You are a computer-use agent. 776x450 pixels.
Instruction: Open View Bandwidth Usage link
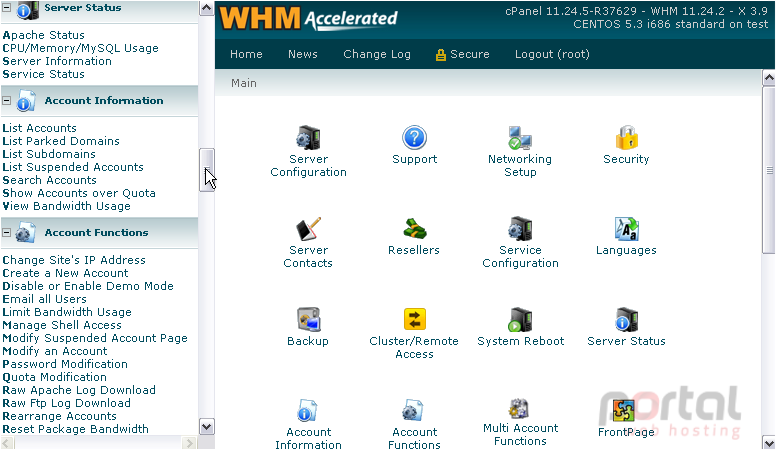tap(67, 206)
